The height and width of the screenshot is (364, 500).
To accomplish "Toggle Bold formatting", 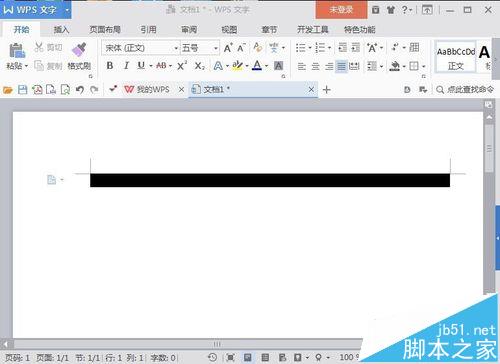I will (110, 66).
